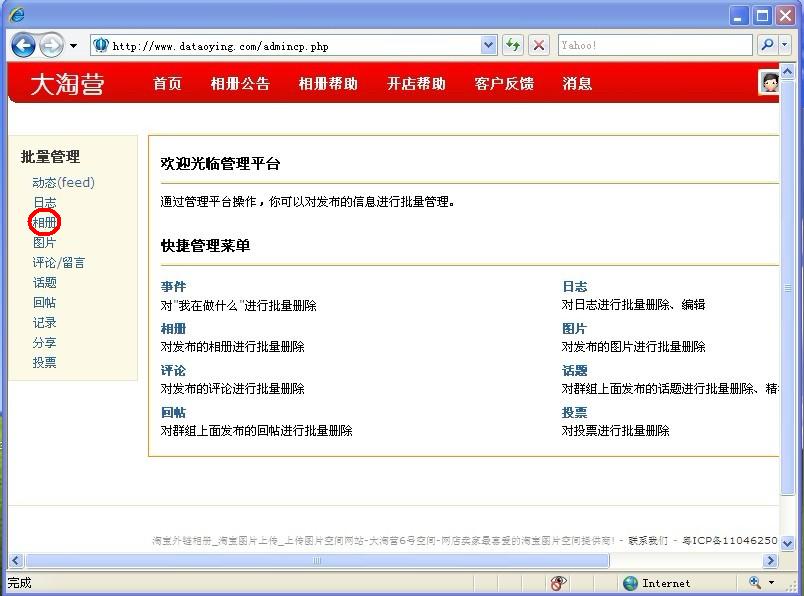Open the 日志 quick management link
804x596 pixels.
point(575,287)
